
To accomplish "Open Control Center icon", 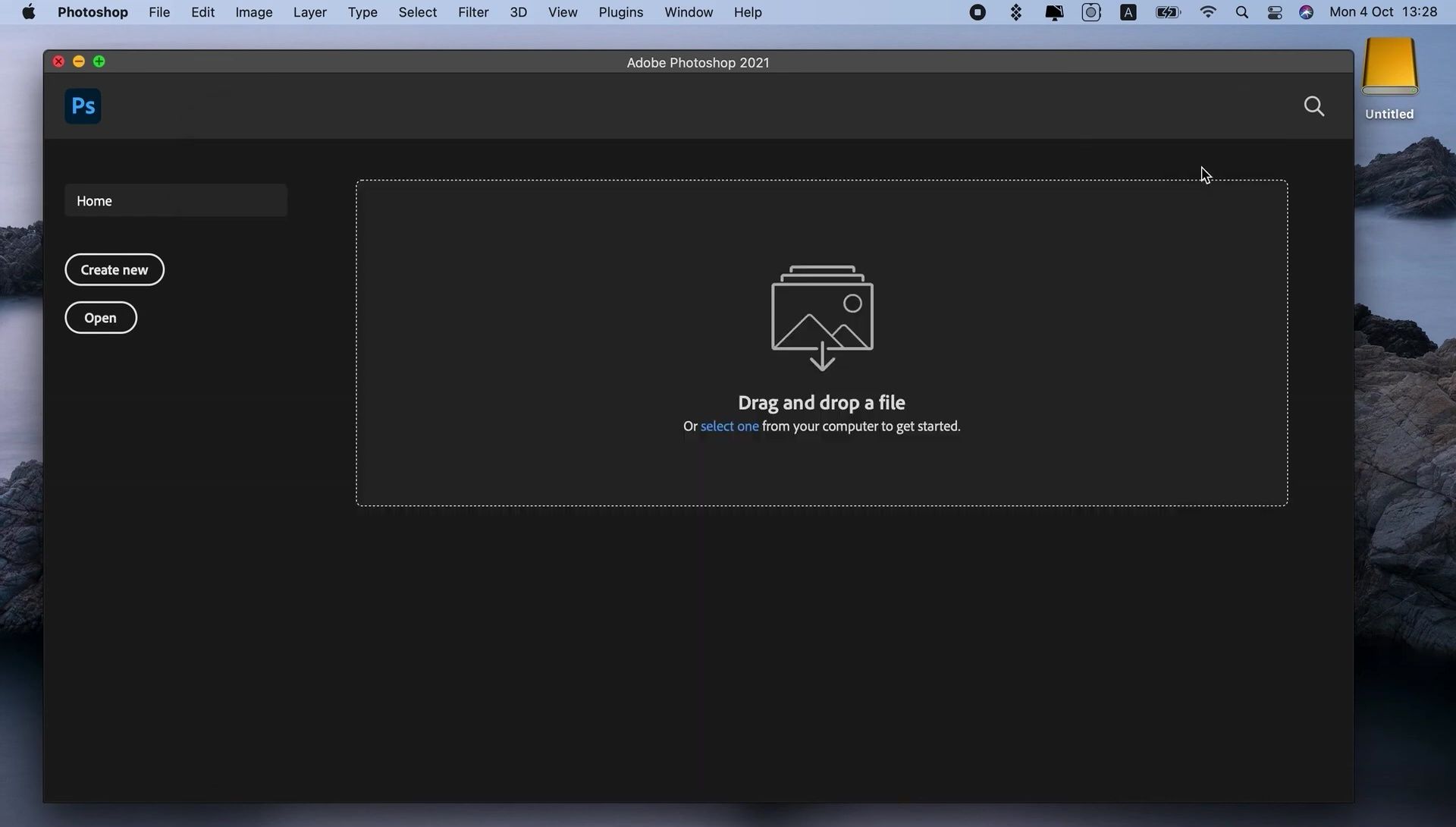I will (1275, 12).
